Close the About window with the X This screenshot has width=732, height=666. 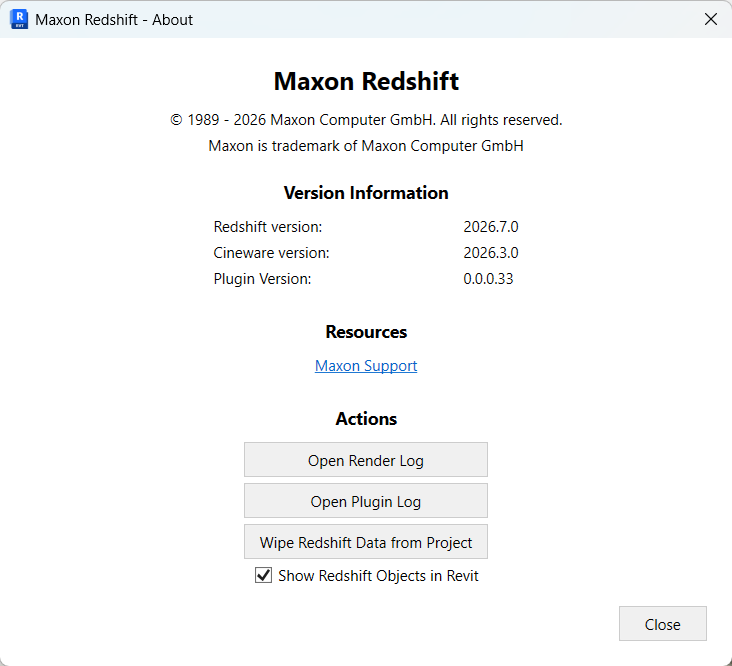(711, 19)
